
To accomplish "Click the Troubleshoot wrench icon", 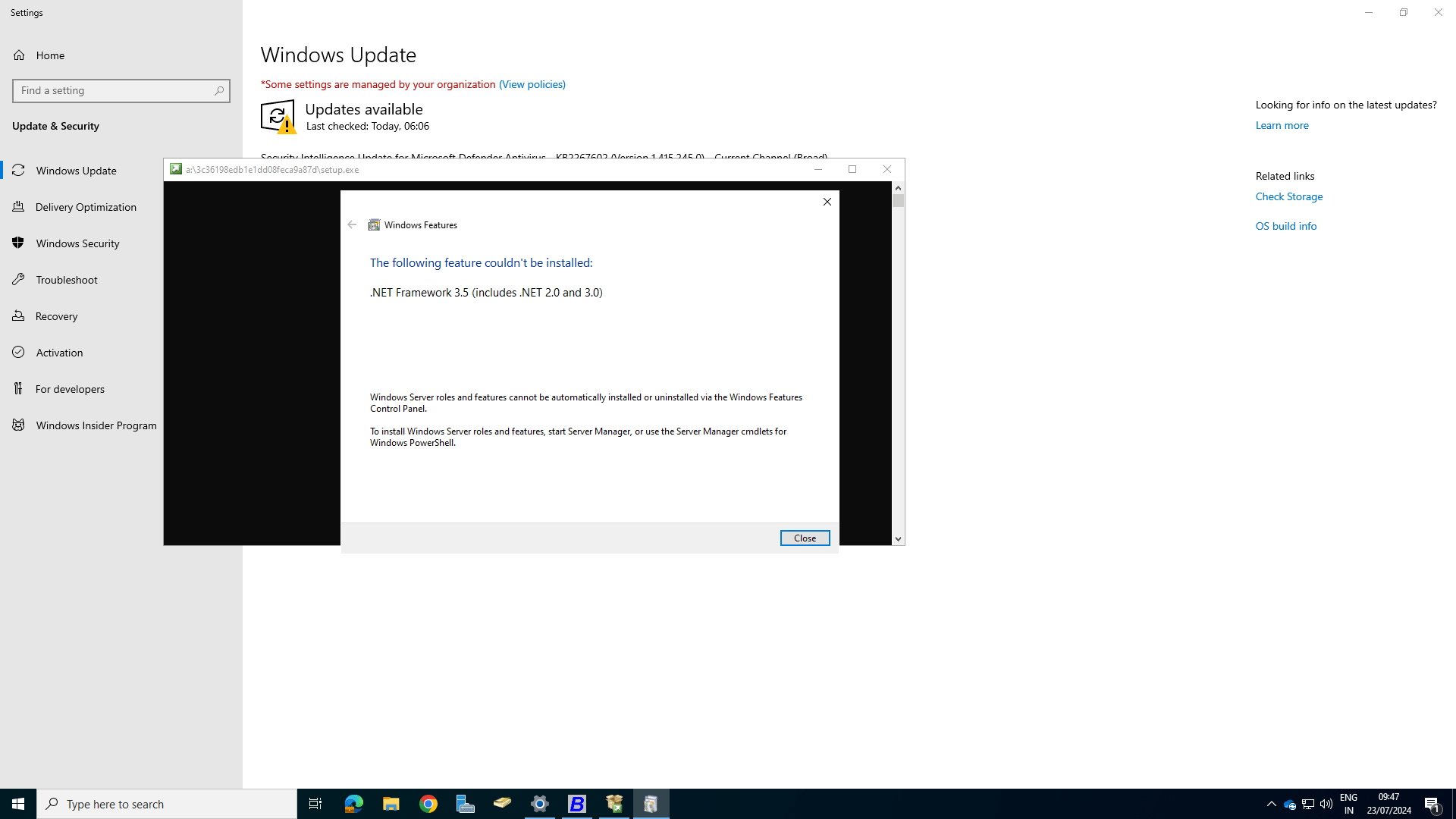I will [x=19, y=279].
